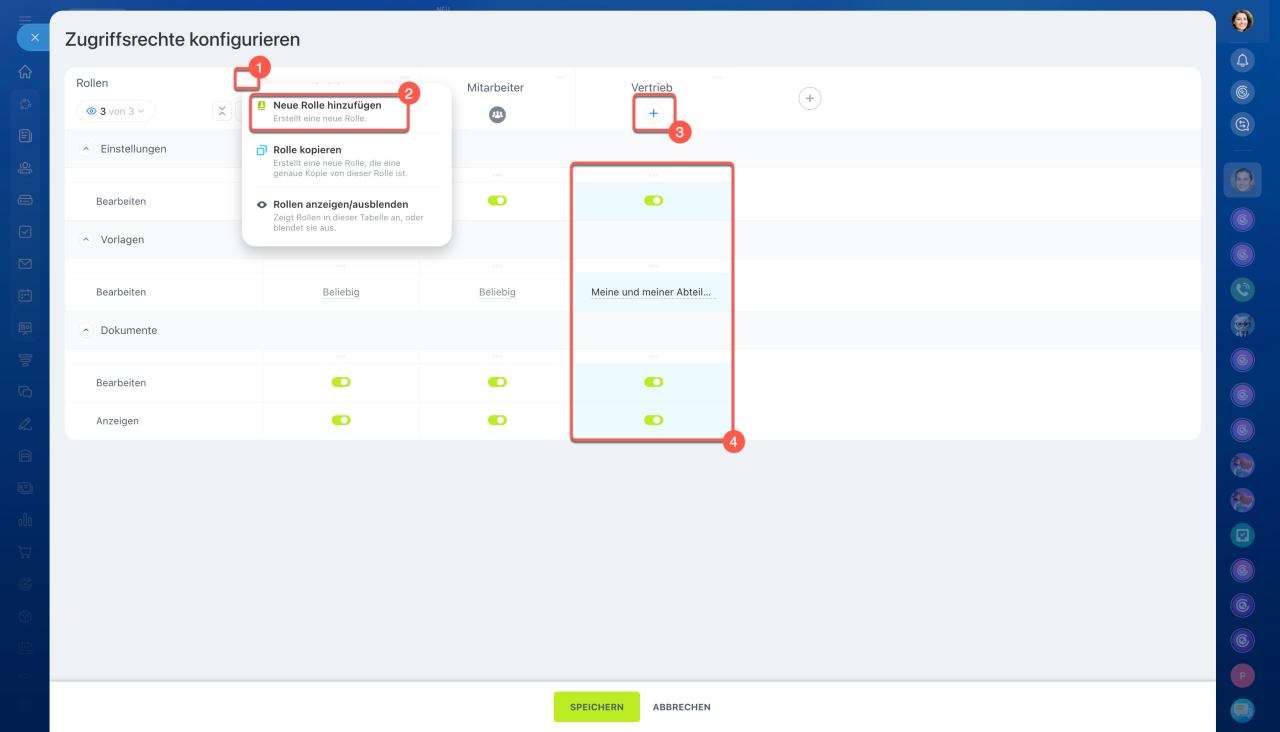Click the Vertrieb role name

(651, 88)
